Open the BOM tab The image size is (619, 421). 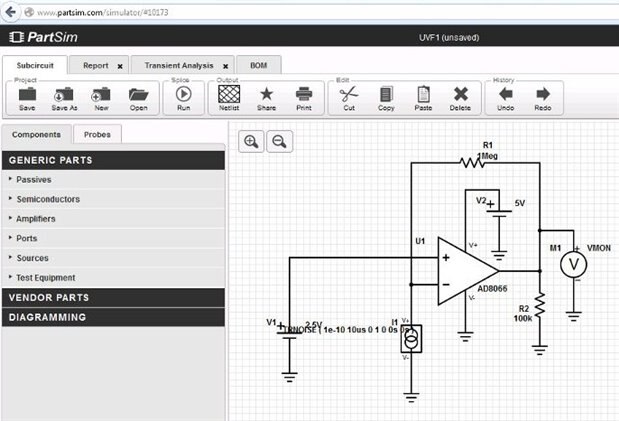258,65
